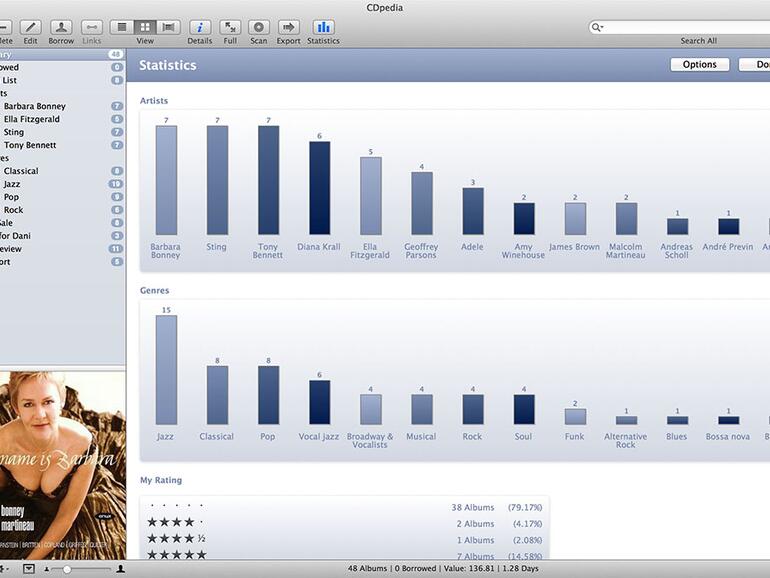Open the search magnifier dropdown
Viewport: 770px width, 578px height.
point(598,28)
